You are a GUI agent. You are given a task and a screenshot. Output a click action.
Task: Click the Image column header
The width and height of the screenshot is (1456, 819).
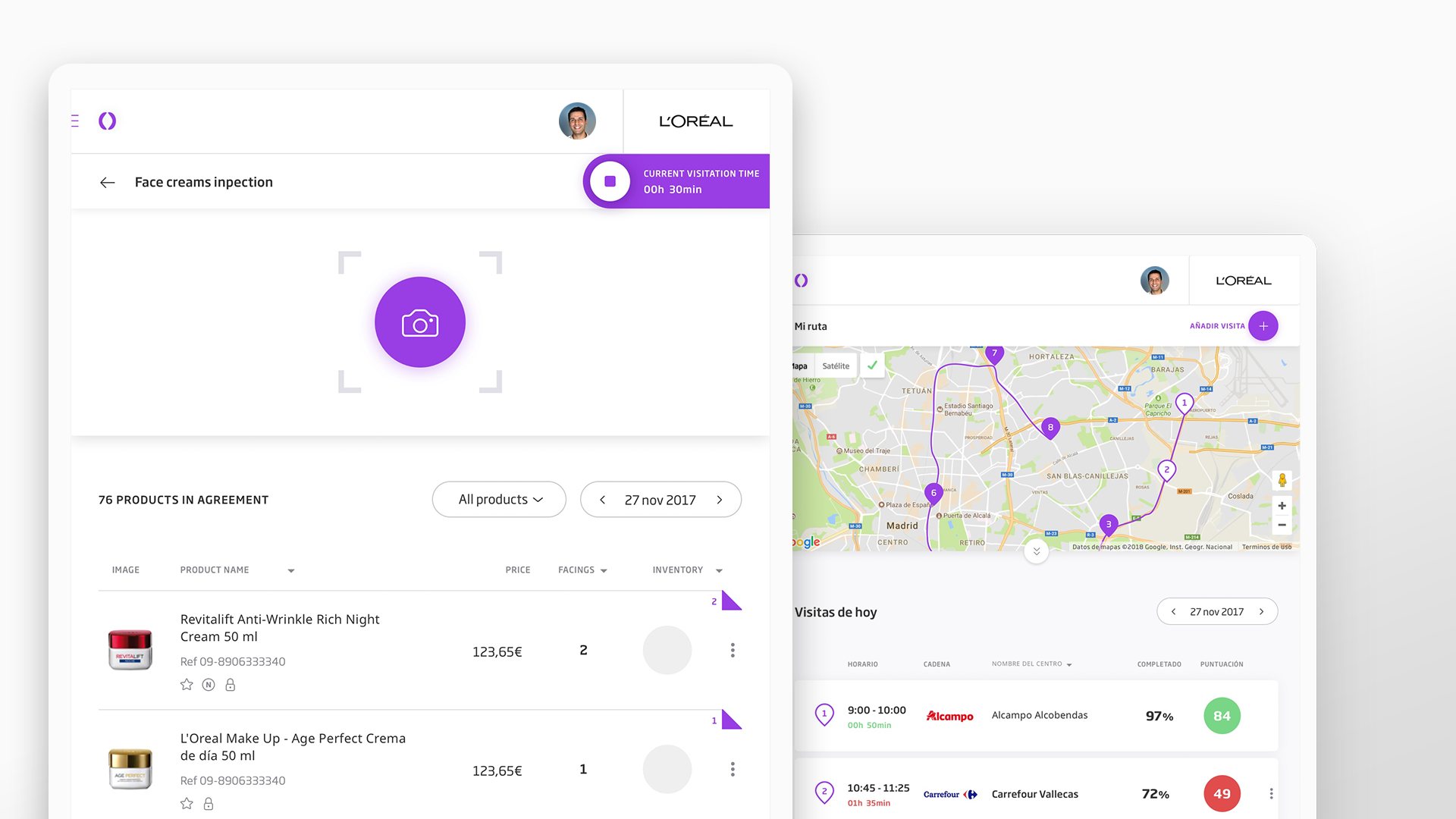tap(126, 570)
